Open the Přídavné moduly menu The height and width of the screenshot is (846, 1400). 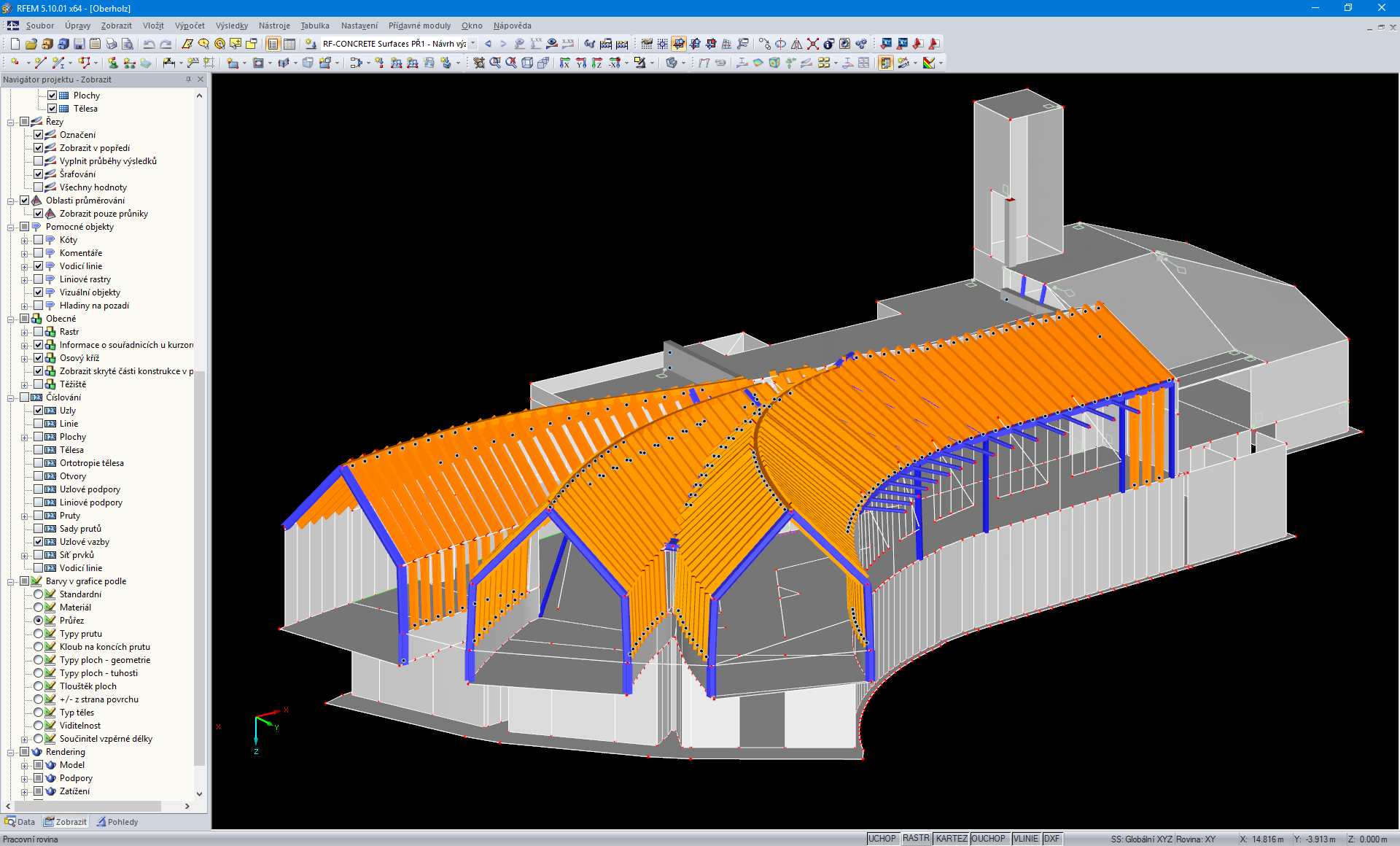click(419, 26)
